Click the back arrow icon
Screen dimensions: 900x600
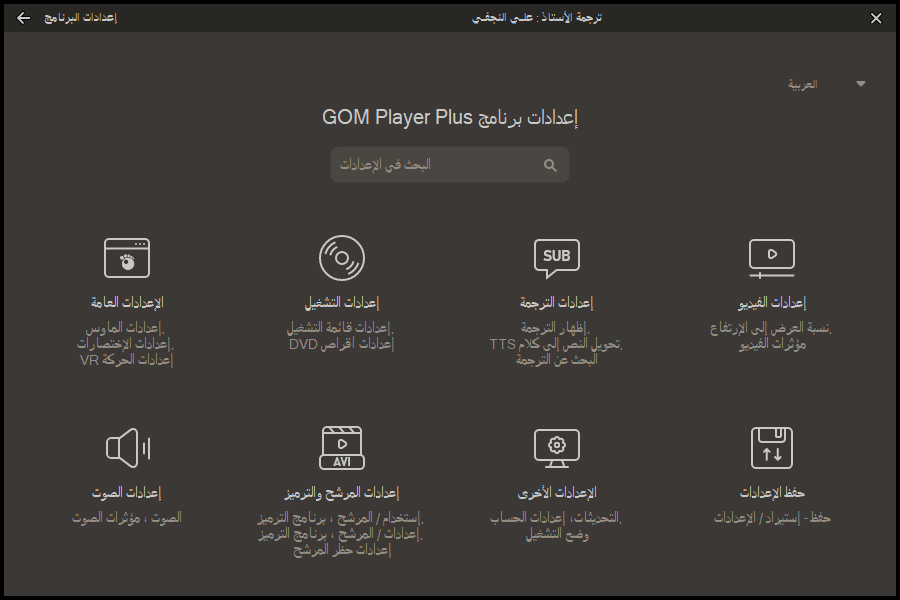pyautogui.click(x=24, y=18)
